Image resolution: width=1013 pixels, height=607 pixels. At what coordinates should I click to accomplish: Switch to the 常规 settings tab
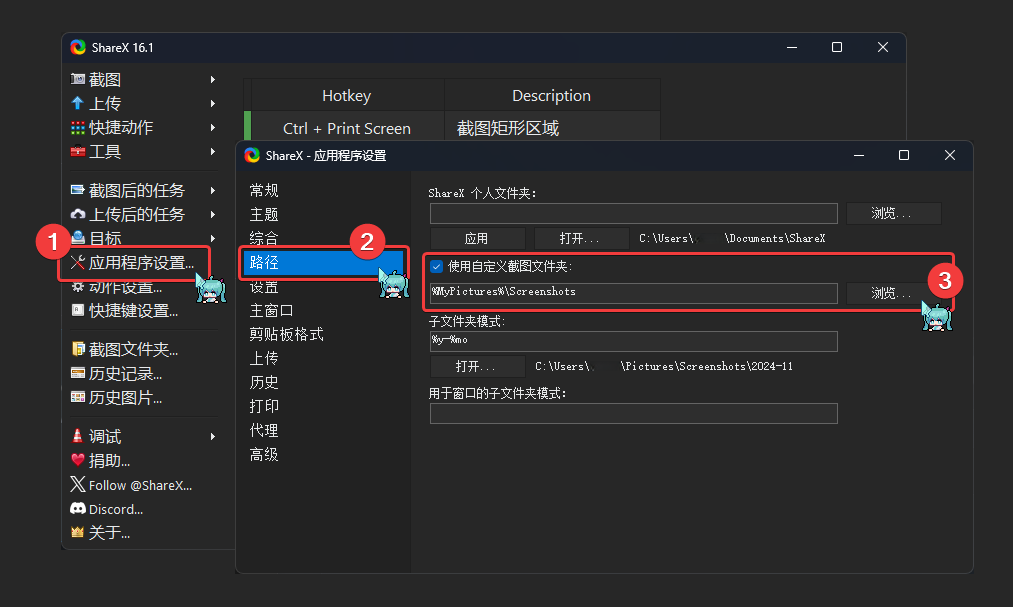point(264,190)
